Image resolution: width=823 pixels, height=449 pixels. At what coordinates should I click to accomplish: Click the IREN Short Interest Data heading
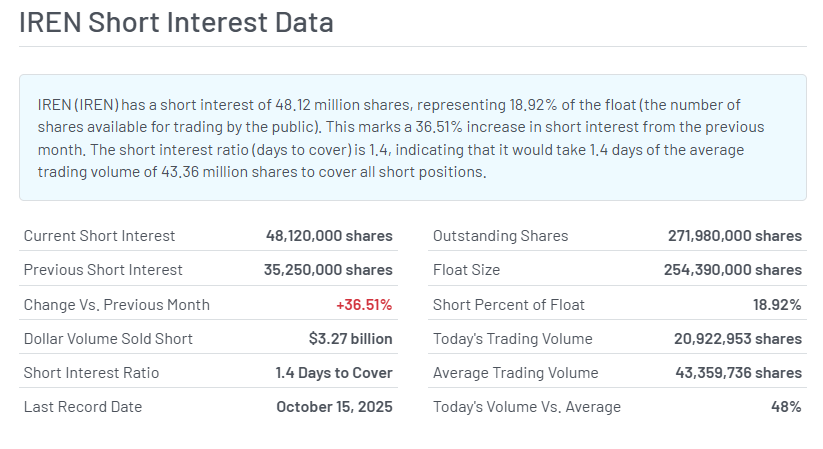pos(176,23)
